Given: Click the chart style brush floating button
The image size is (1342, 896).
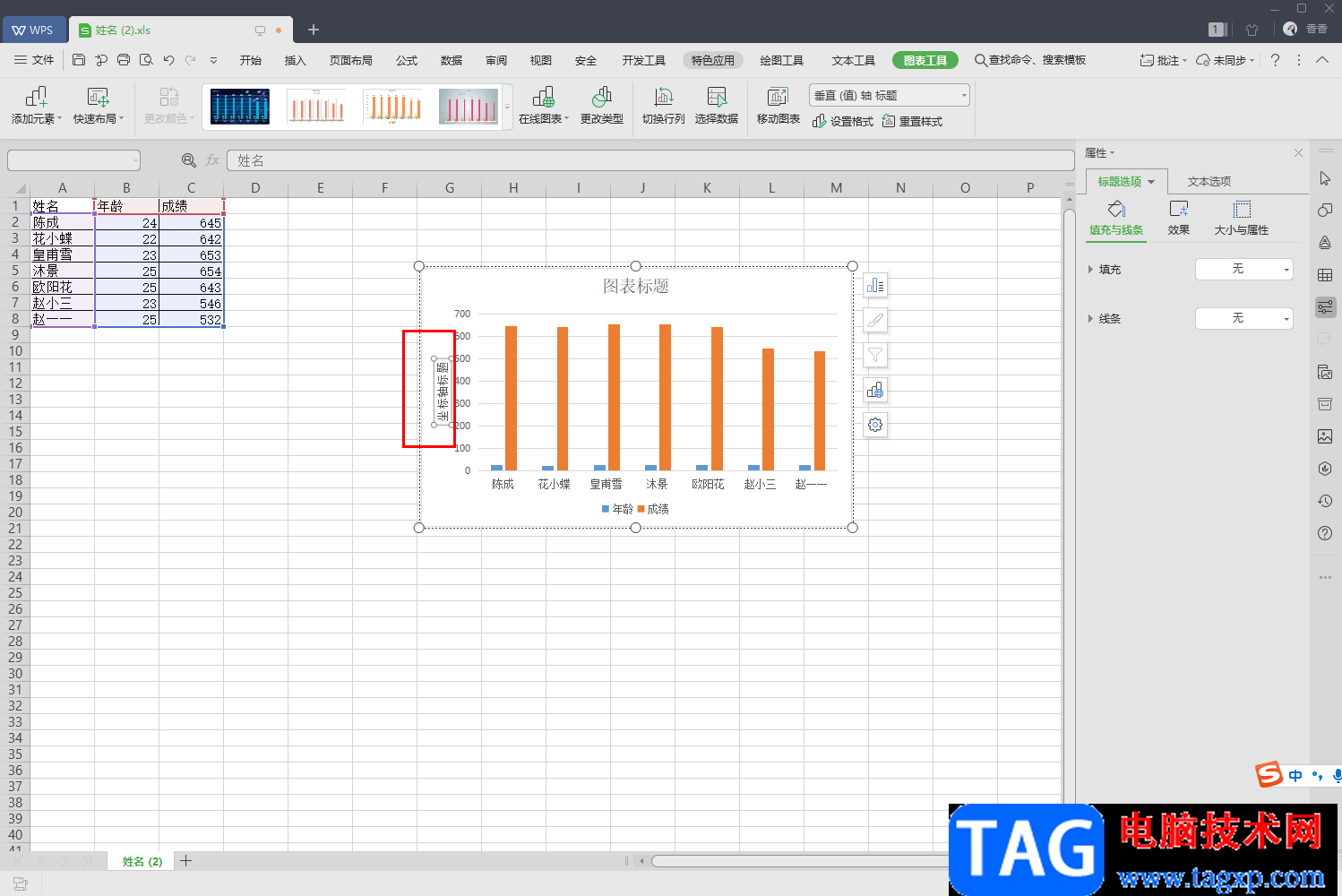Looking at the screenshot, I should [875, 320].
